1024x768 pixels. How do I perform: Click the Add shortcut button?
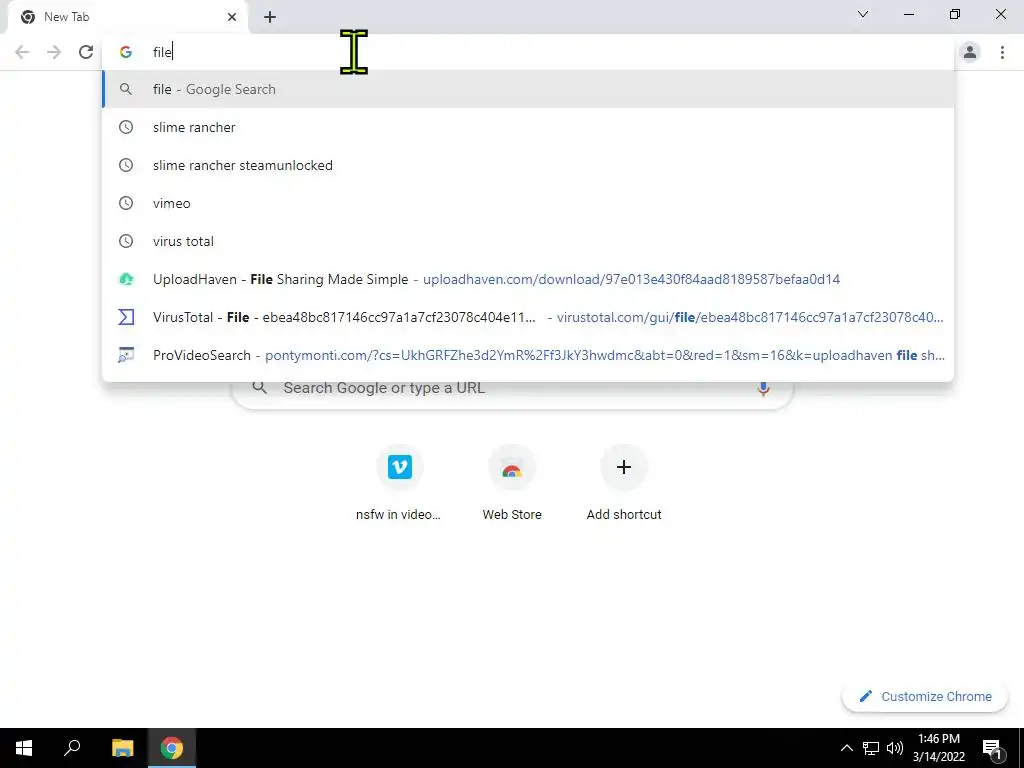coord(624,484)
